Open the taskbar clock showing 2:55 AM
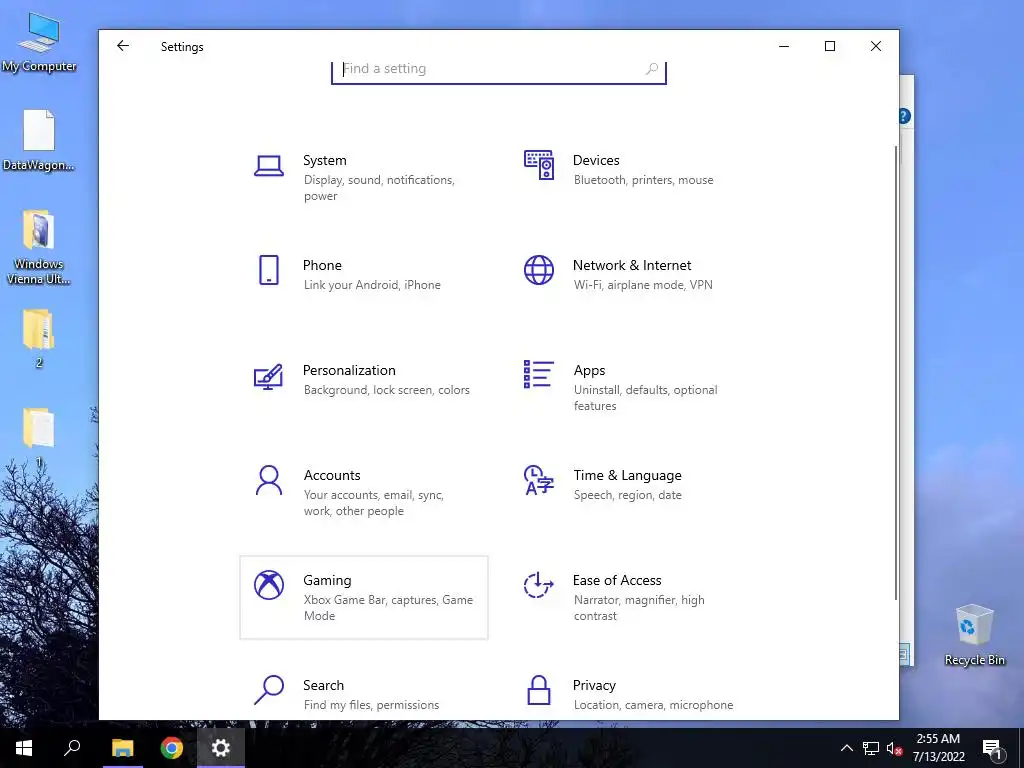Screen dimensions: 1024x768 pyautogui.click(x=938, y=748)
